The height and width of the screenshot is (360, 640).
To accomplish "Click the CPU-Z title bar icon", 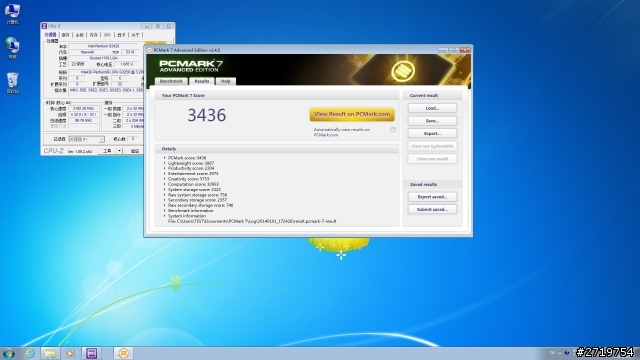I will click(44, 26).
